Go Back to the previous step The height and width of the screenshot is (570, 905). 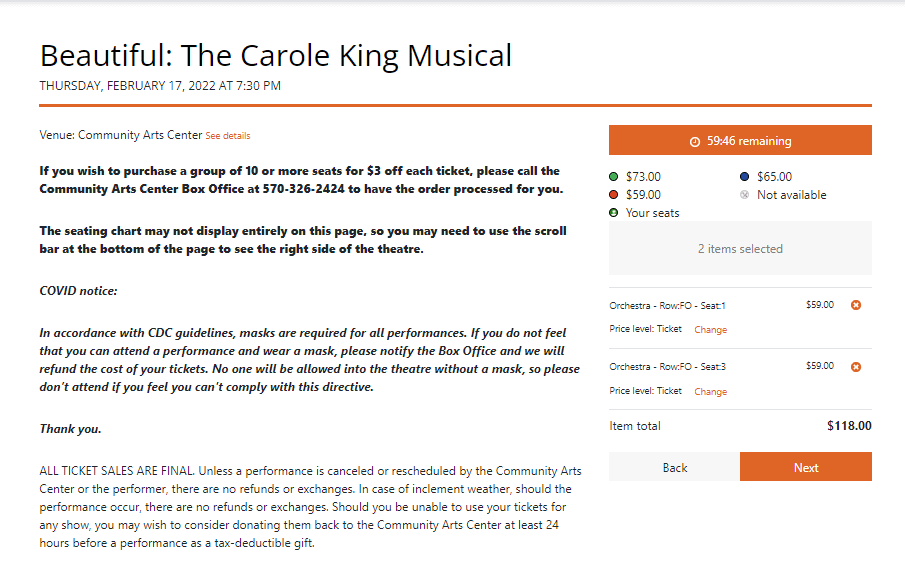[x=674, y=467]
